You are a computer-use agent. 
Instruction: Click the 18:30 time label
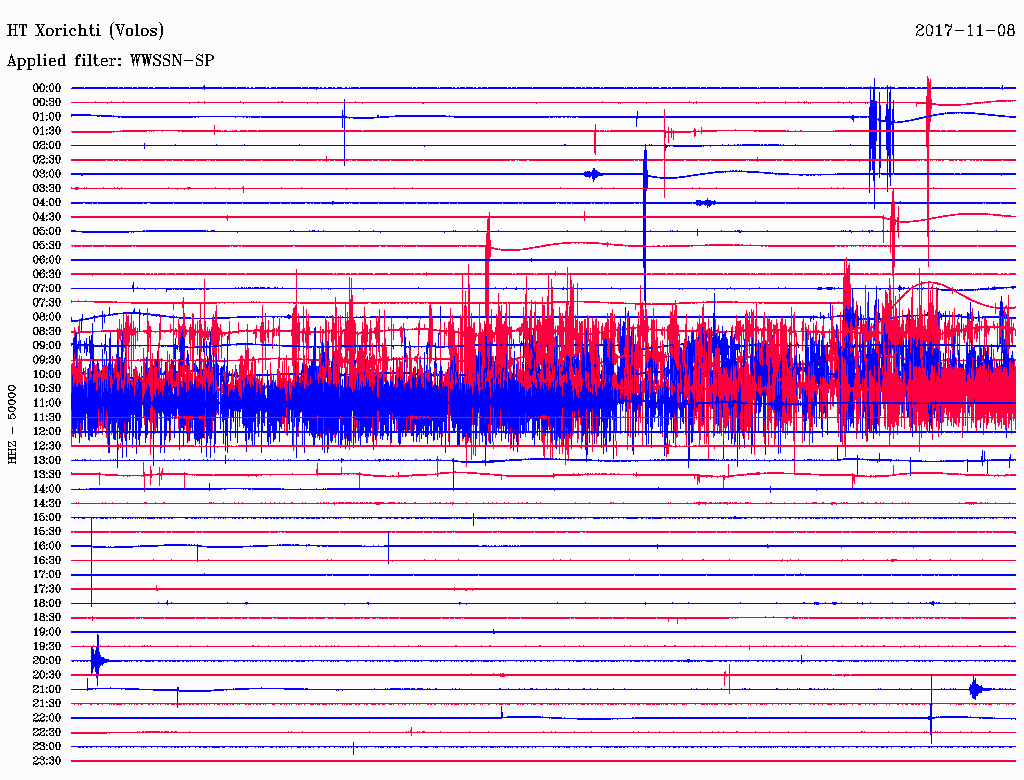47,618
